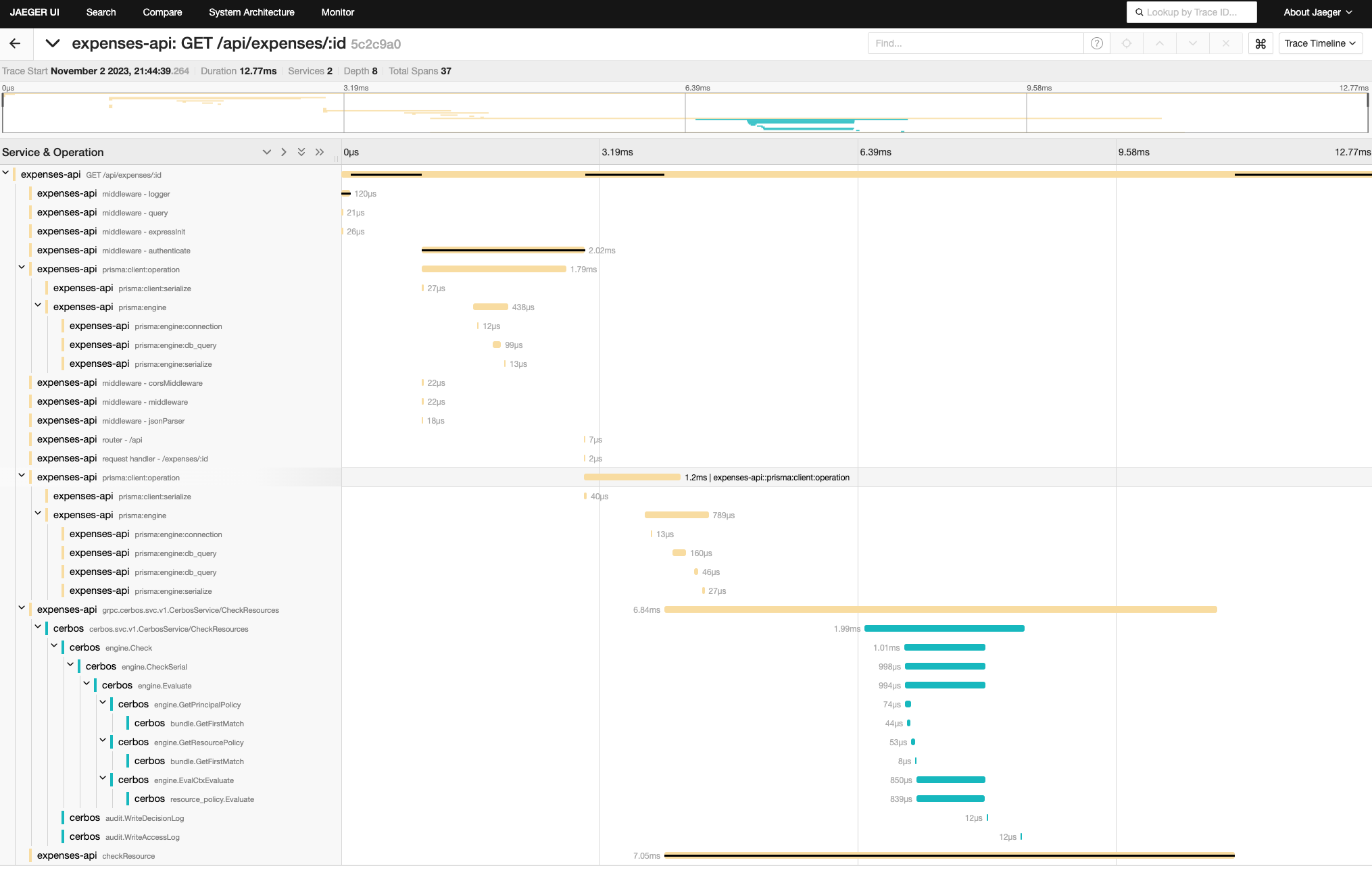Expand all spans double-chevron down icon
Image resolution: width=1372 pixels, height=879 pixels.
pos(301,152)
